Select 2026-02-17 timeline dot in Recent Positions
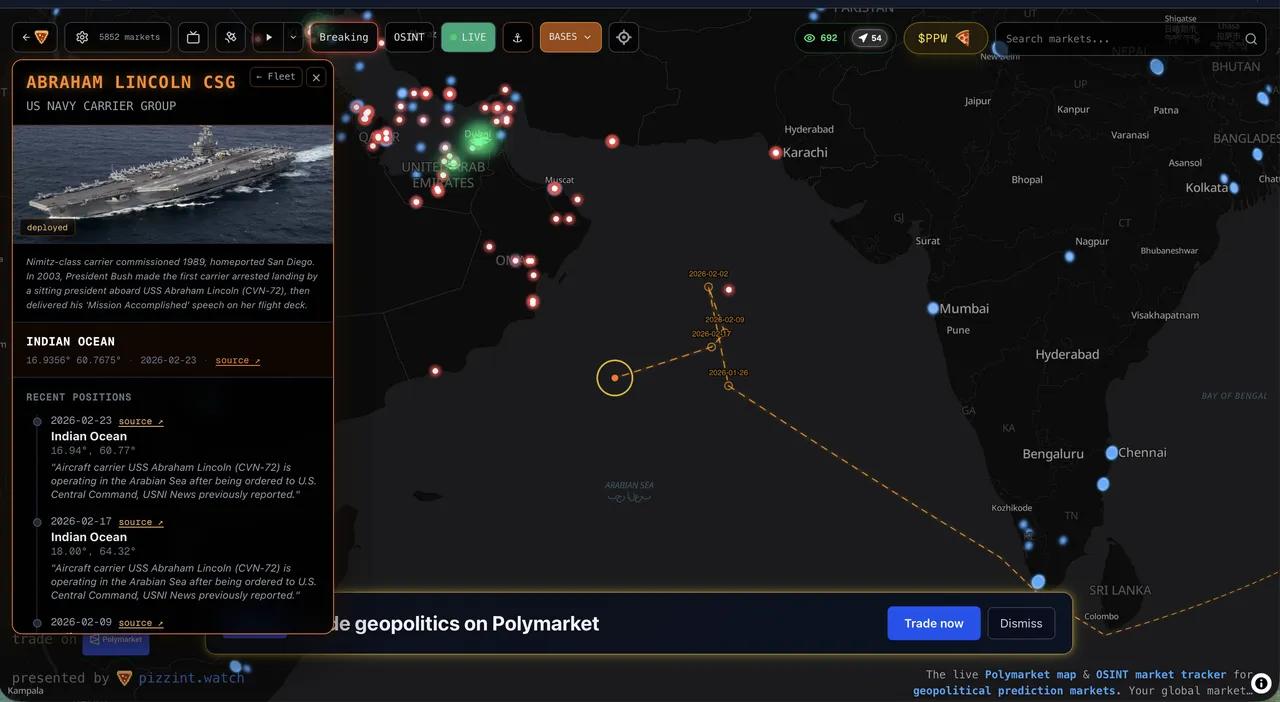 (37, 522)
